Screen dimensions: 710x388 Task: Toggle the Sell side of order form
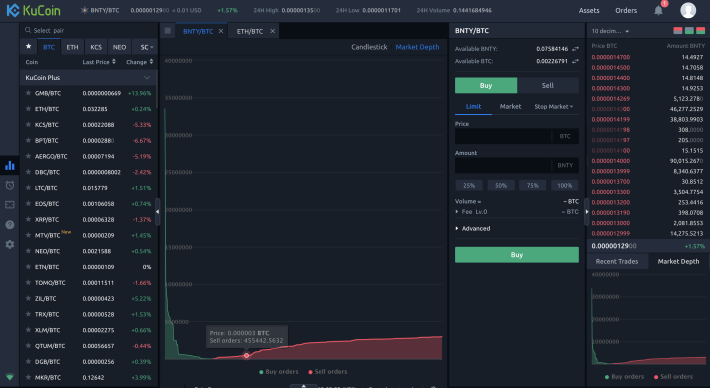tap(547, 85)
